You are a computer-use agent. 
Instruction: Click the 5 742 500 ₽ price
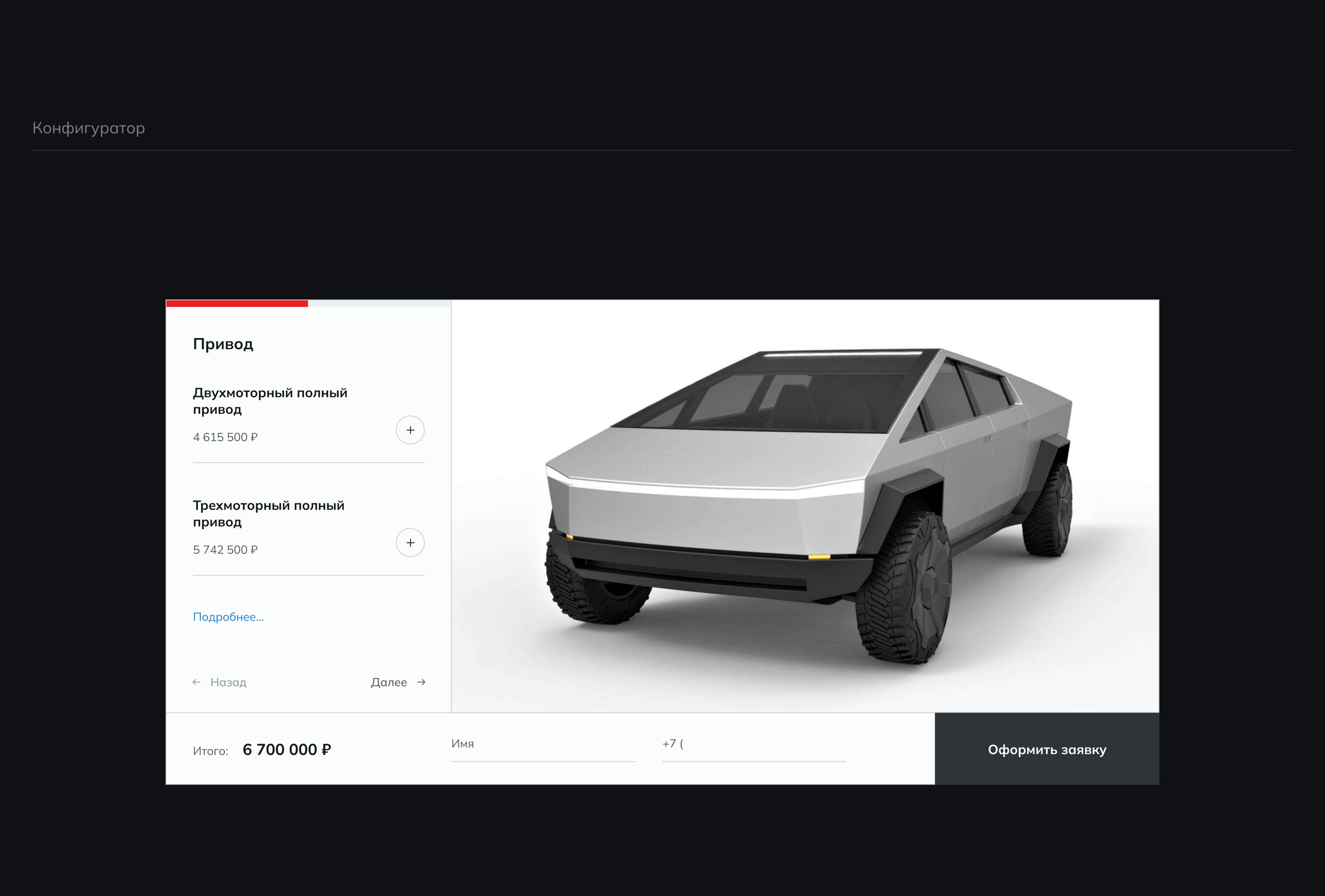click(225, 549)
